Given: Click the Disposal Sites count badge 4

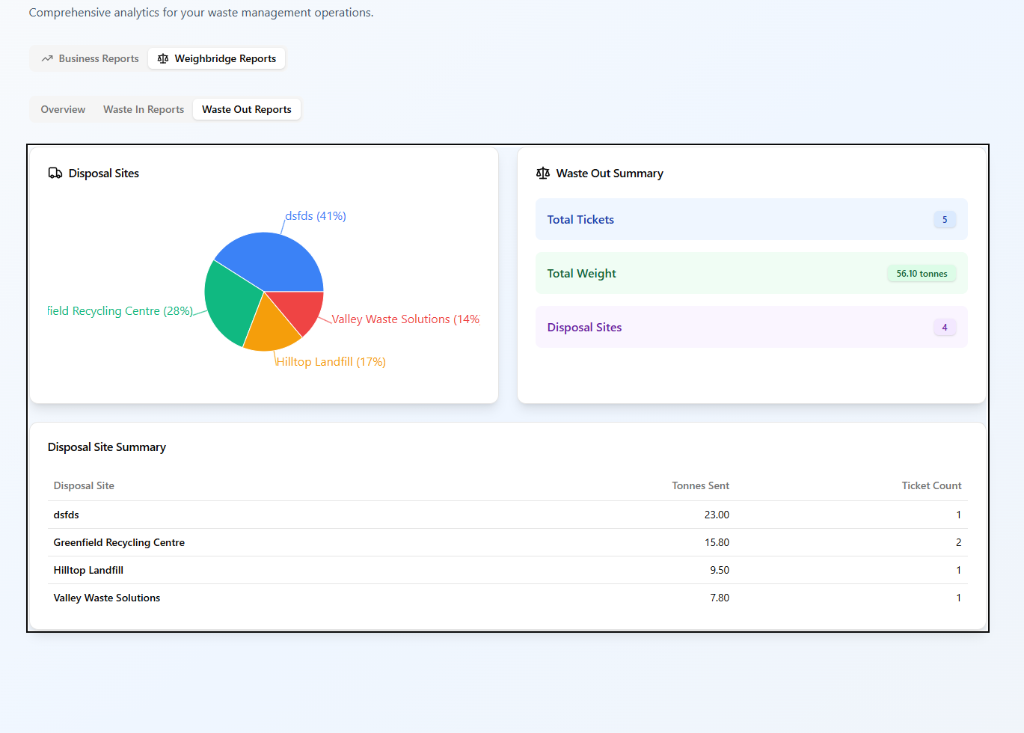Looking at the screenshot, I should pyautogui.click(x=944, y=327).
